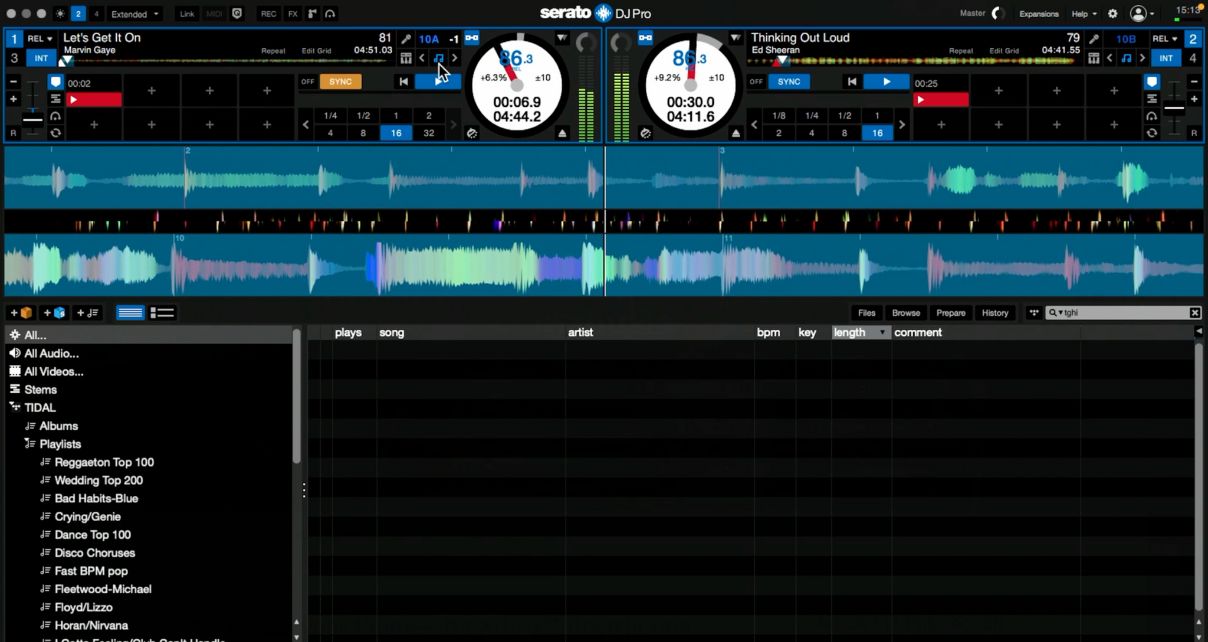
Task: Toggle SYNC on deck 1
Action: [x=340, y=81]
